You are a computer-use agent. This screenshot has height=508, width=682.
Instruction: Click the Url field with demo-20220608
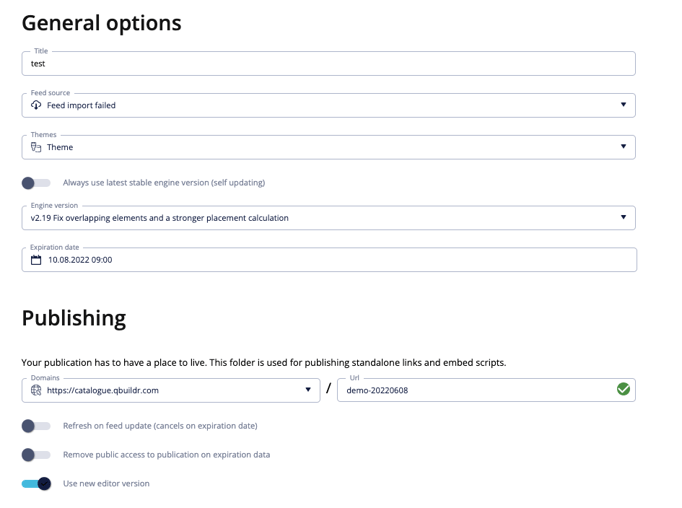pyautogui.click(x=486, y=390)
